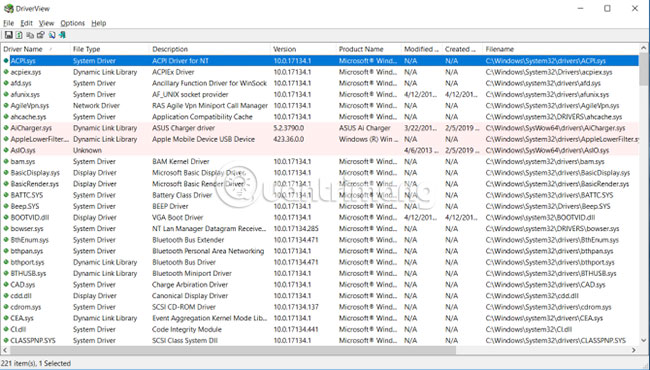
Task: Select the AppleLowerFilter driver name
Action: (x=40, y=139)
